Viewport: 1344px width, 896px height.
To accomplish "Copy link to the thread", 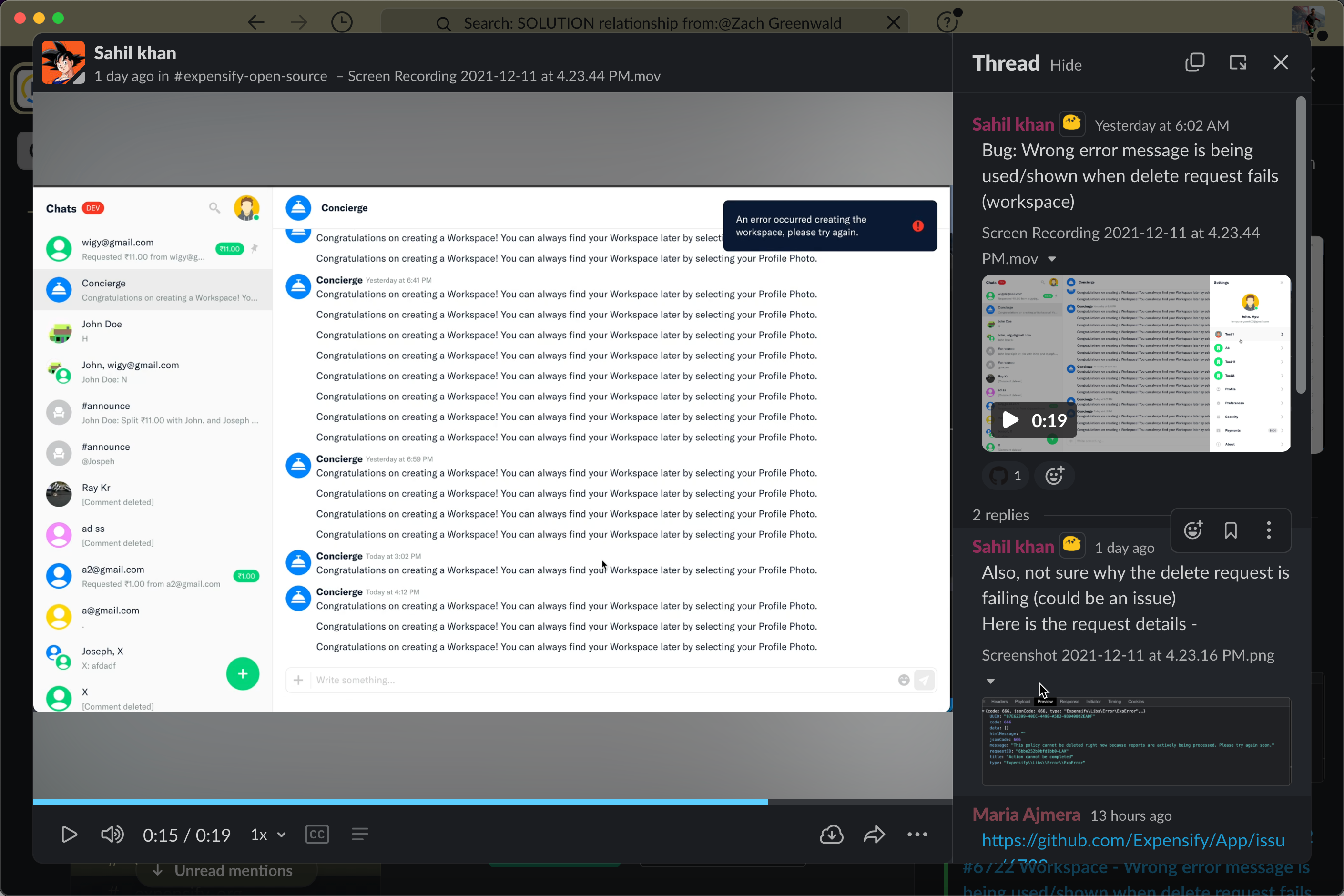I will pyautogui.click(x=1195, y=62).
